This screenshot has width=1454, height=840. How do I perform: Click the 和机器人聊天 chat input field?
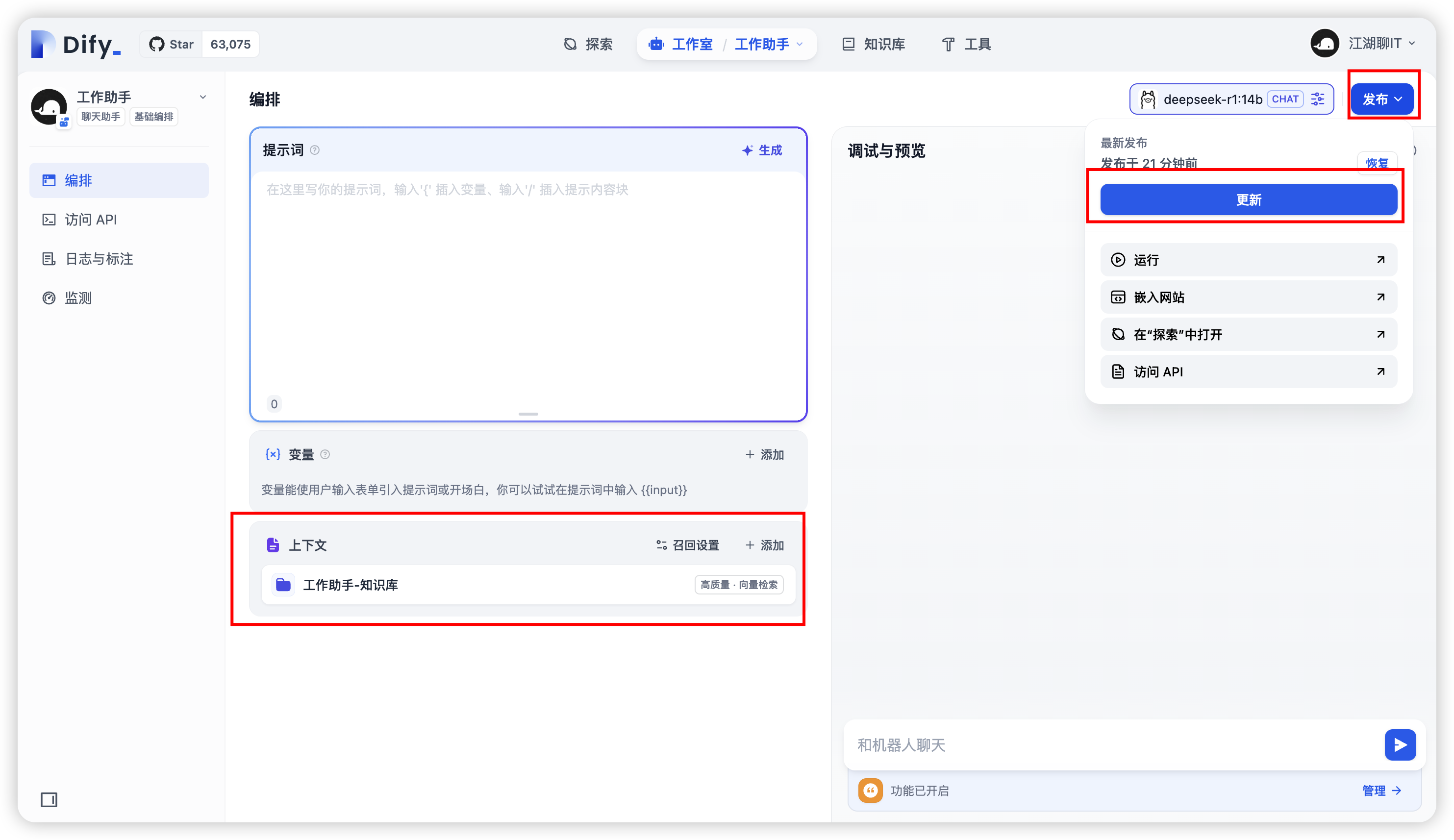(1114, 745)
